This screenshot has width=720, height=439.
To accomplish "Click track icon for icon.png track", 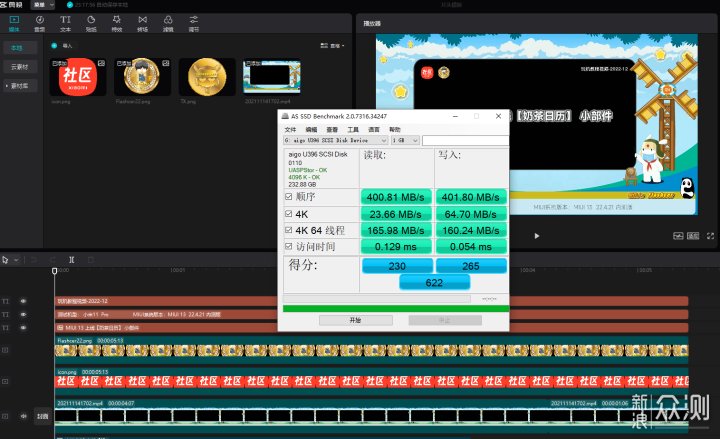I will (6, 381).
